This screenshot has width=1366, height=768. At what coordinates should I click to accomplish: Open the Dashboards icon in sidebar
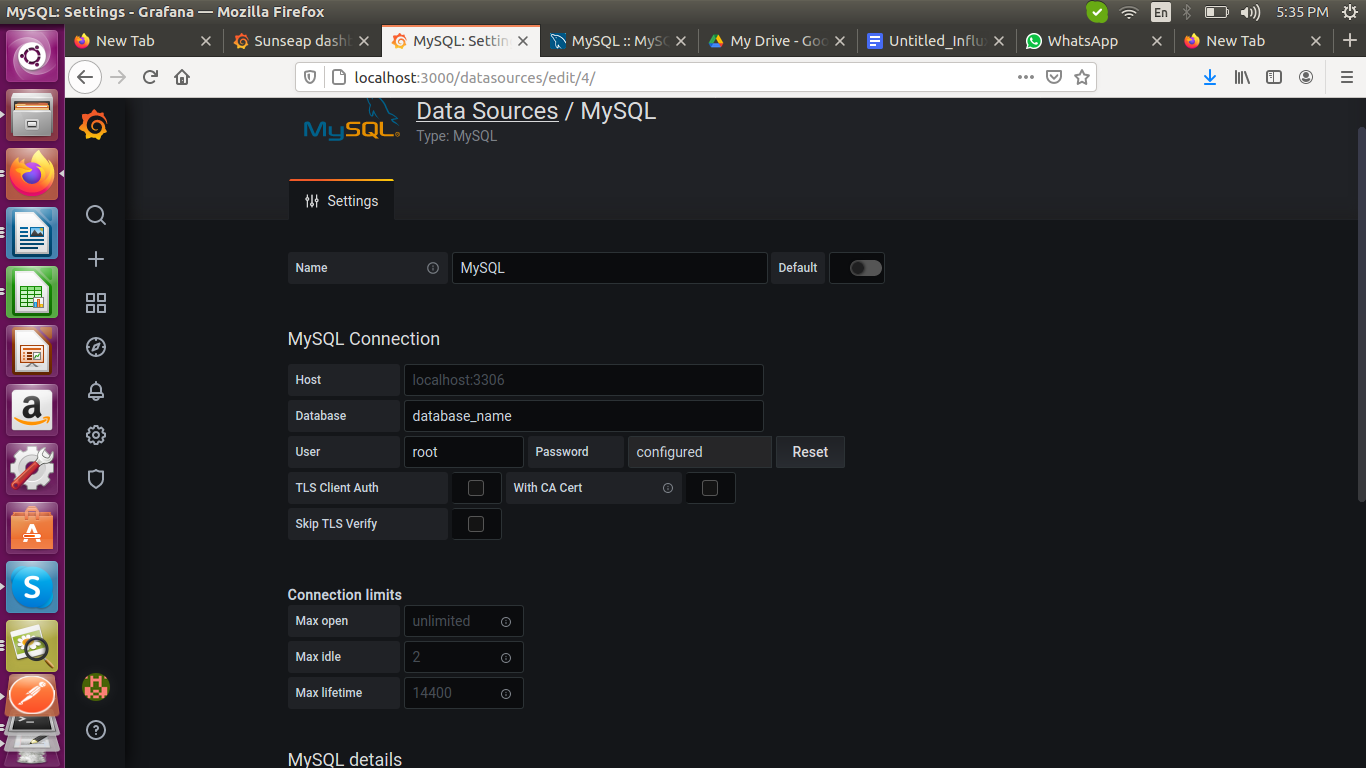(x=95, y=302)
